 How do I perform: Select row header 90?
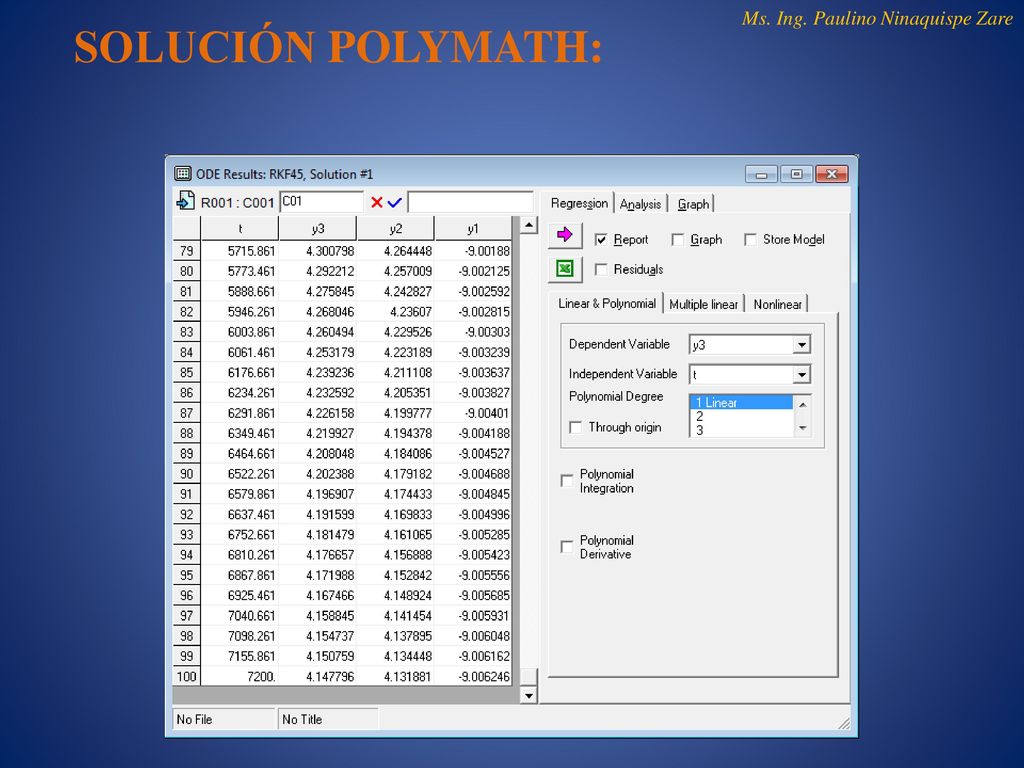click(x=187, y=473)
